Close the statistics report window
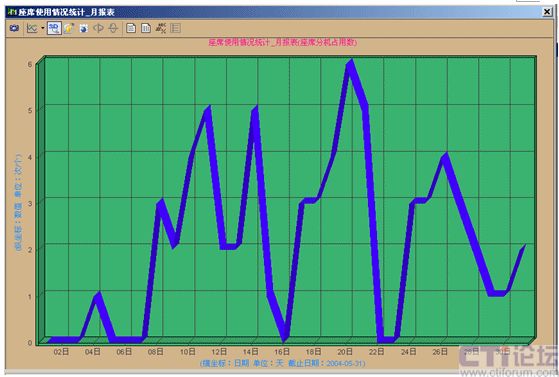 [547, 12]
